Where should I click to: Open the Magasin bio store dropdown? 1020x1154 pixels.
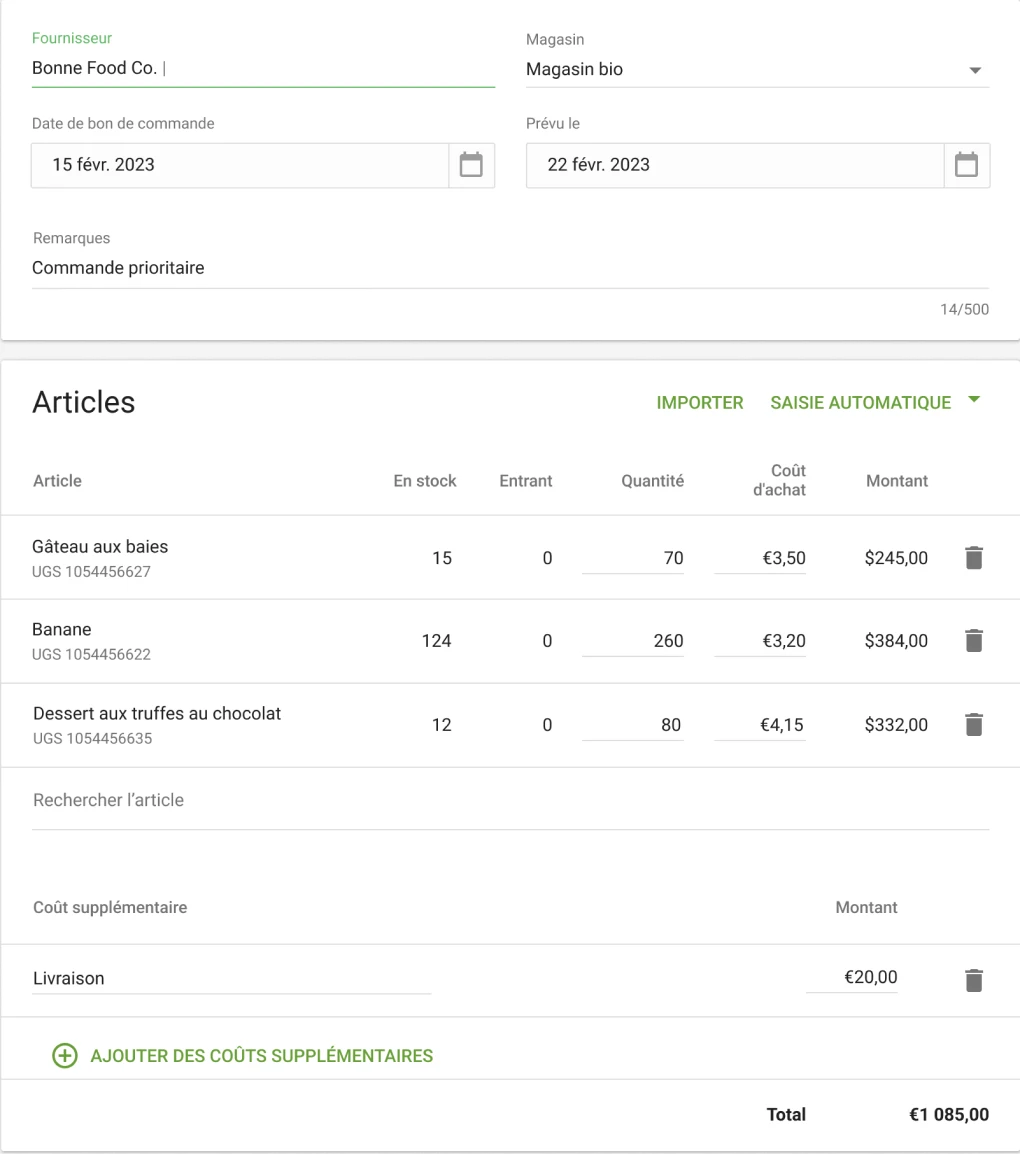973,70
